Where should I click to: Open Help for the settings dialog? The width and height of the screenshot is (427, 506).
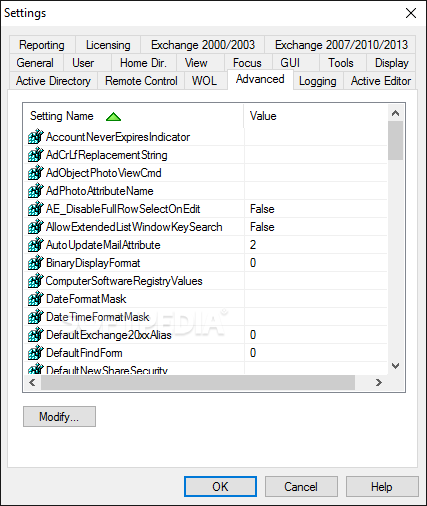382,487
